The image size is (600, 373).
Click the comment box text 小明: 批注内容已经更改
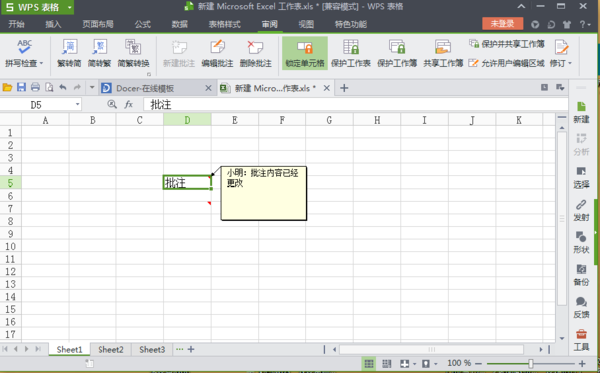(x=262, y=178)
